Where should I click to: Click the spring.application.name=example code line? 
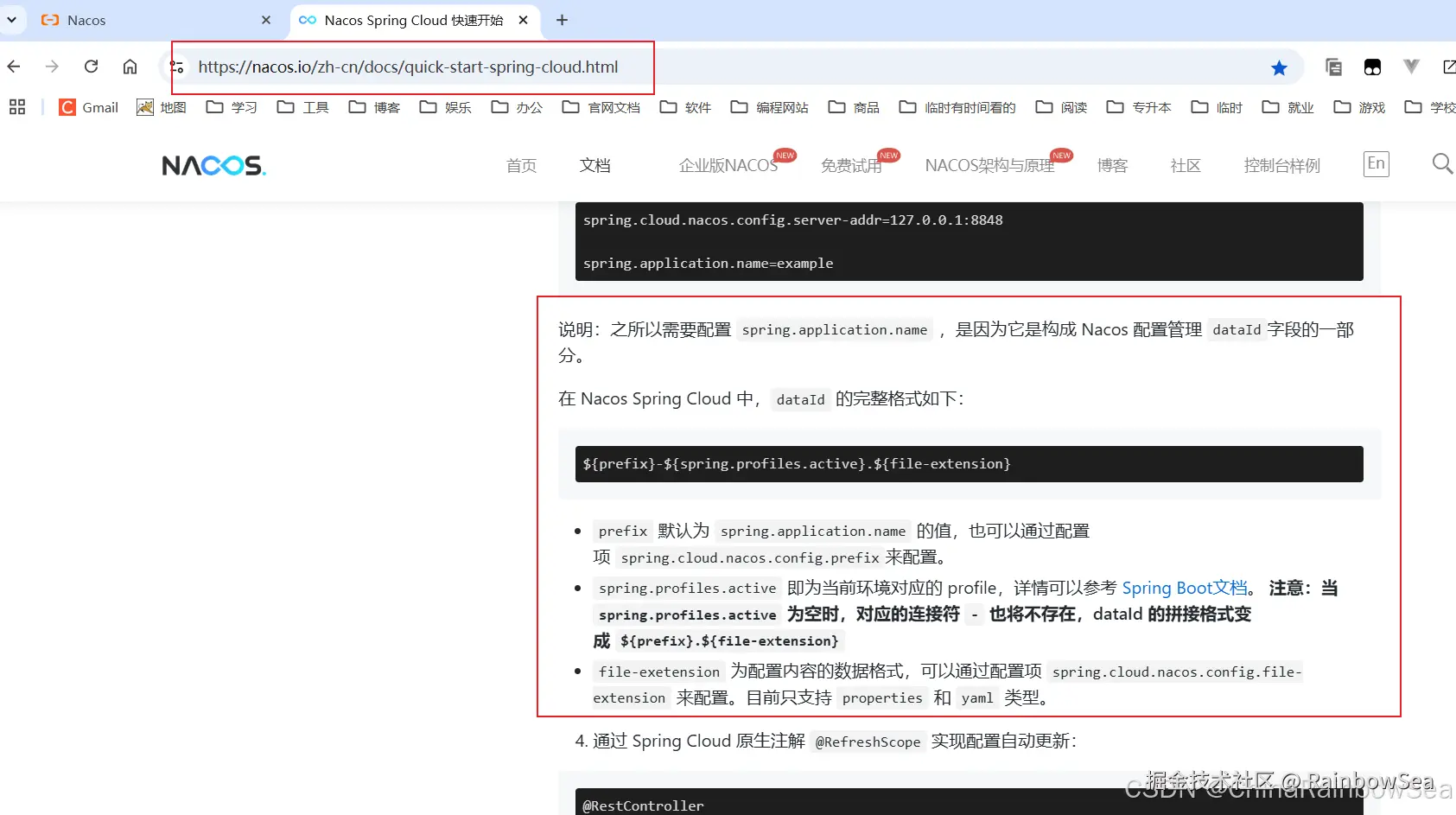(708, 264)
